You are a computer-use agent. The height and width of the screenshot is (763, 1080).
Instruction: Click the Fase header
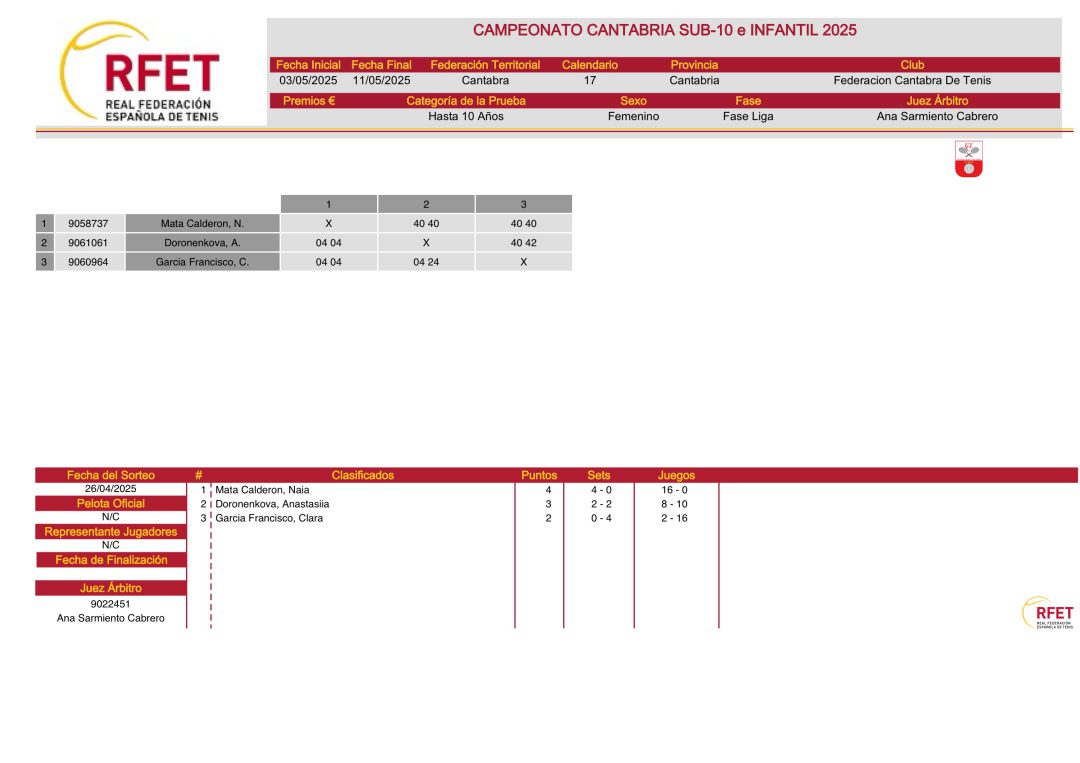748,101
